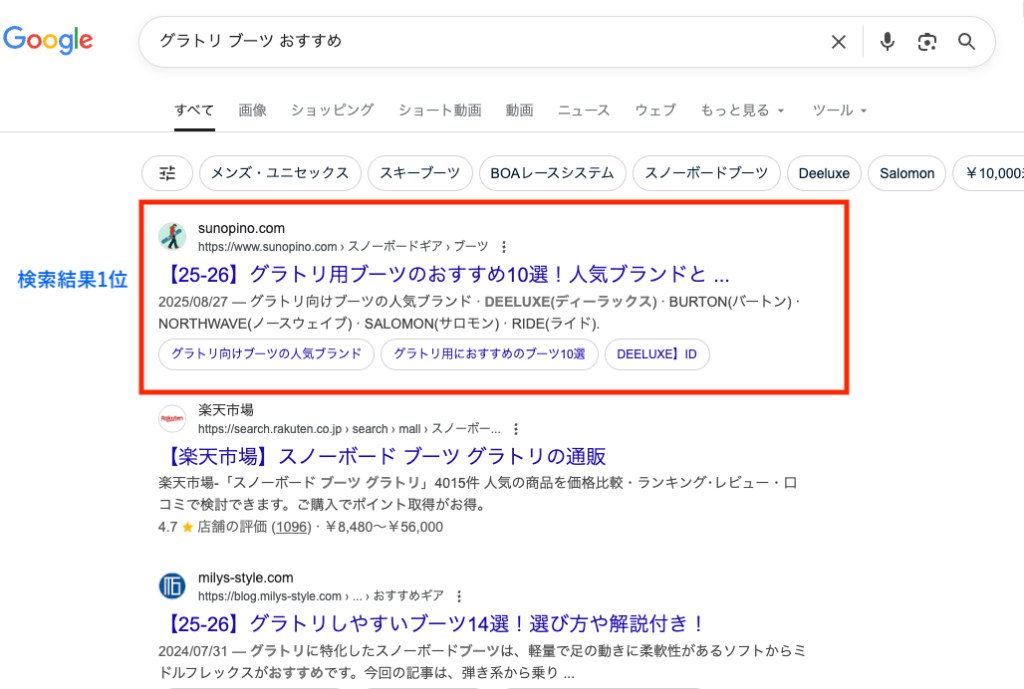Open sitelink DEELUXE】ID
Screen dimensions: 1024x689
point(657,354)
